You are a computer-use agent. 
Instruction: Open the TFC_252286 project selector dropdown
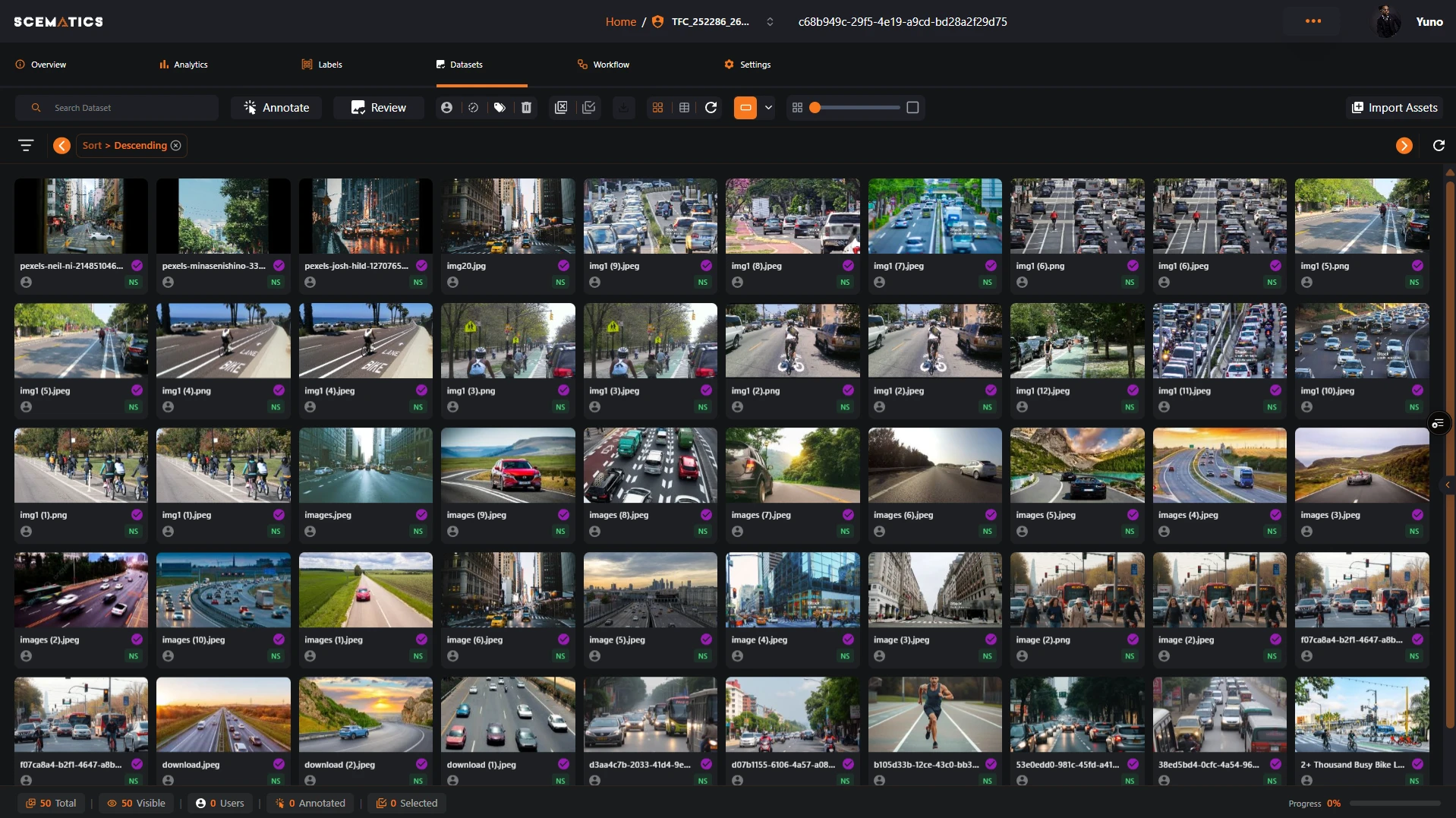pyautogui.click(x=770, y=22)
